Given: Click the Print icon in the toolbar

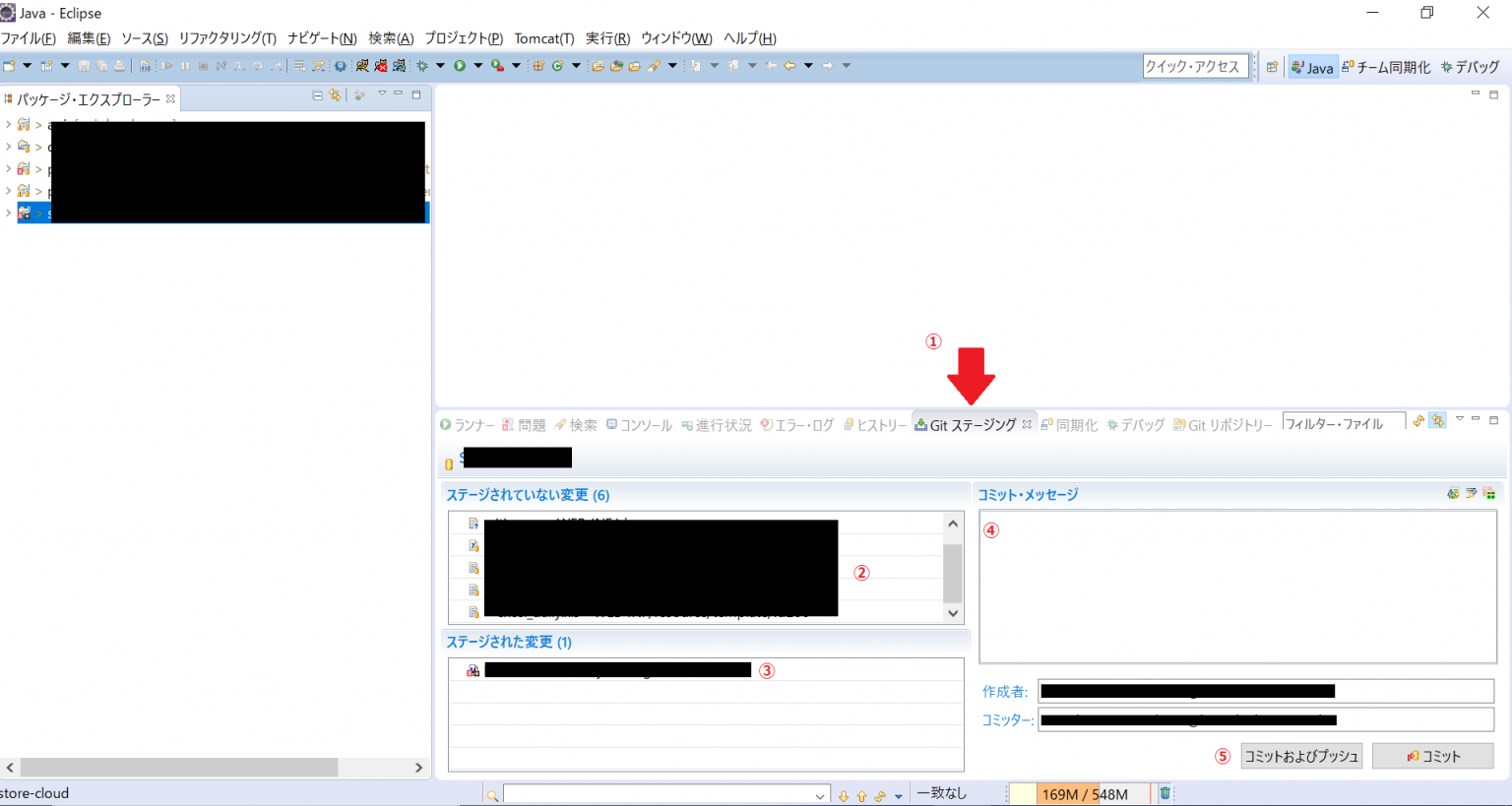Looking at the screenshot, I should tap(118, 65).
